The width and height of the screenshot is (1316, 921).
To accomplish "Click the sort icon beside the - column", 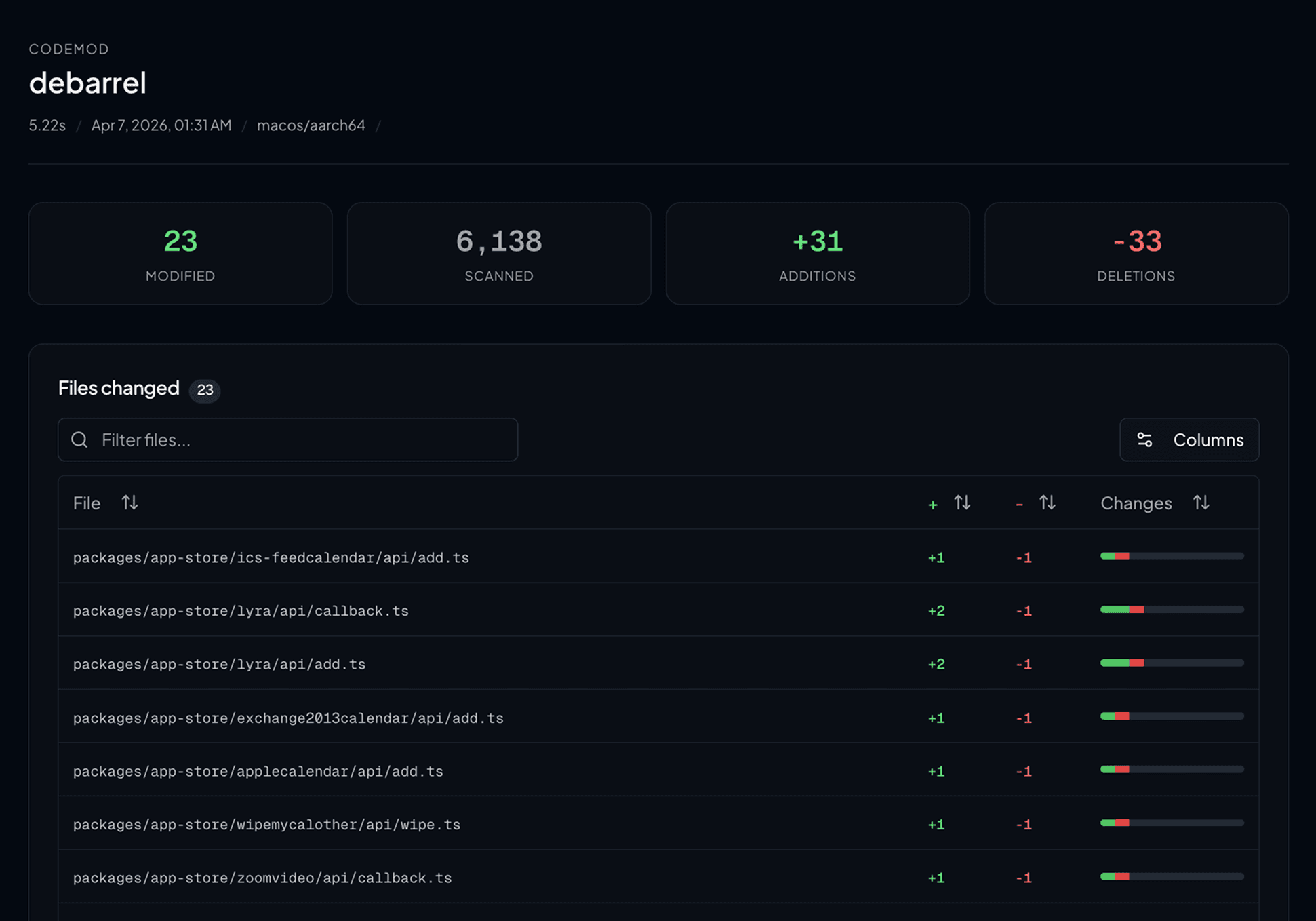I will click(x=1047, y=503).
